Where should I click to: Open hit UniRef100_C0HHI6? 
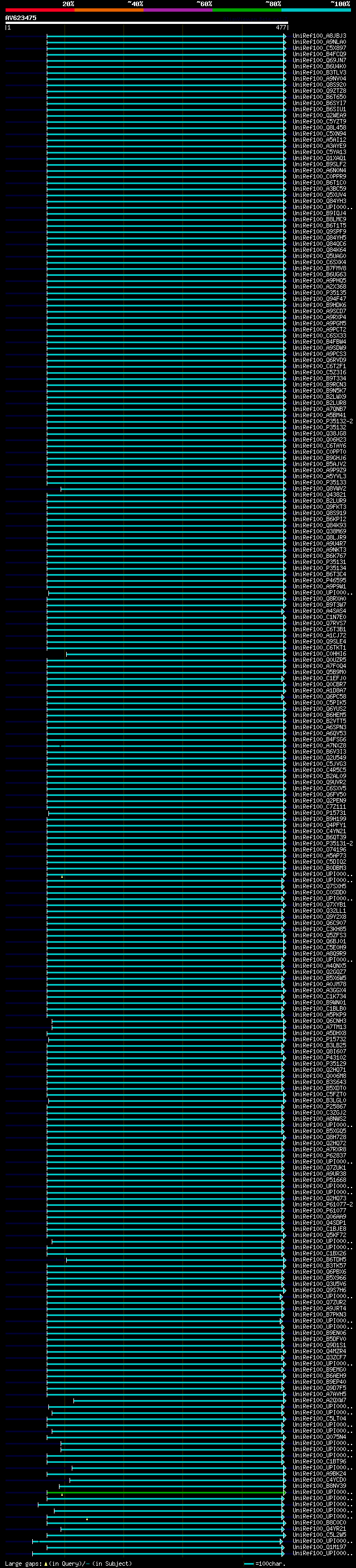(x=319, y=654)
